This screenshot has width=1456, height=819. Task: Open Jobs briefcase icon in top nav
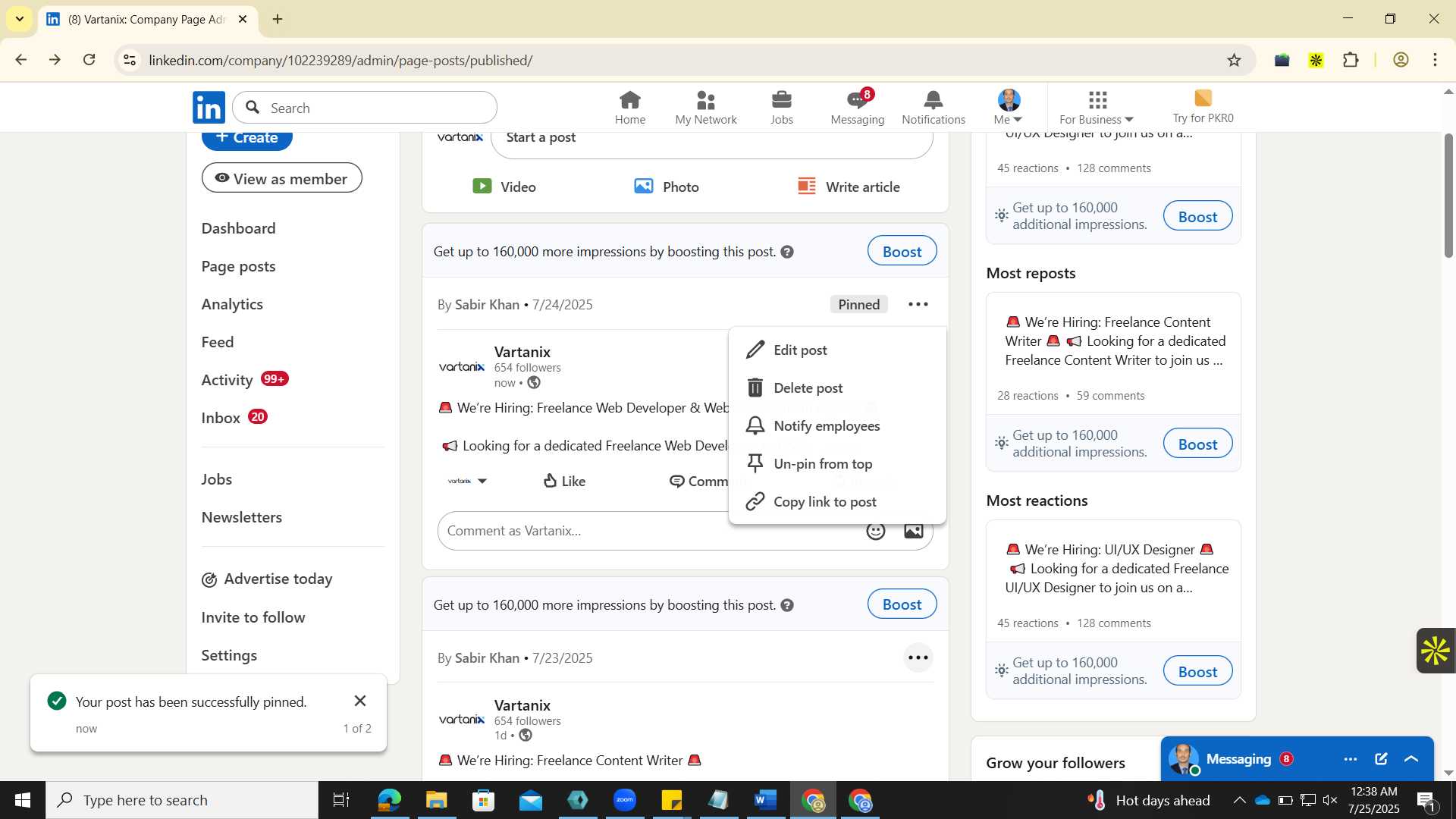pyautogui.click(x=781, y=108)
